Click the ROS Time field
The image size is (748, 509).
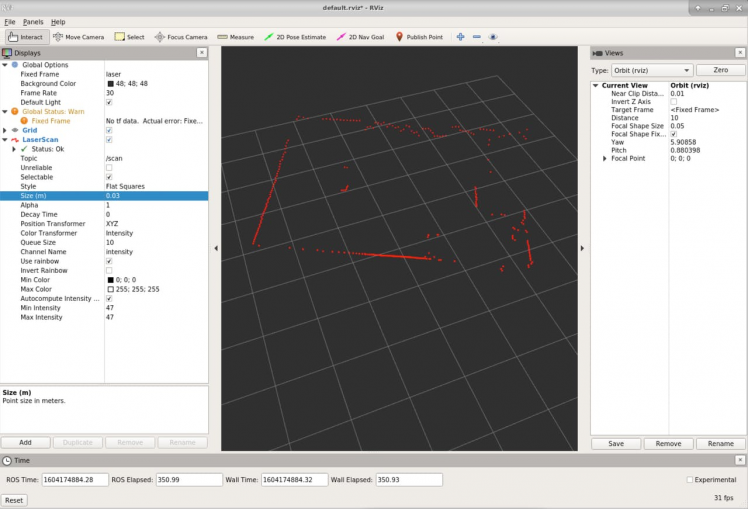click(75, 480)
